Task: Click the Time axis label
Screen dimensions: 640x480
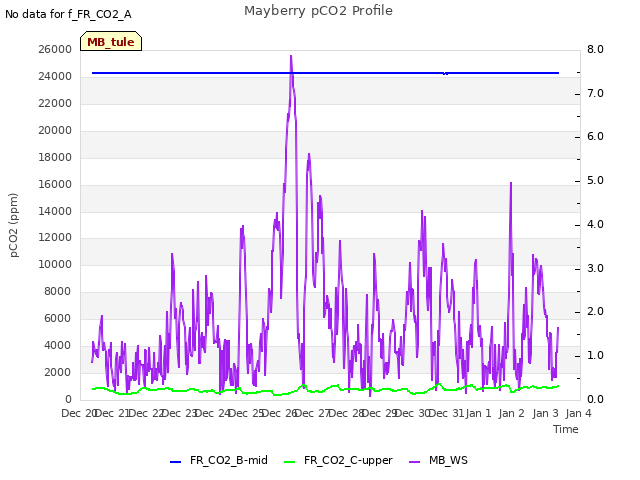Action: (566, 429)
